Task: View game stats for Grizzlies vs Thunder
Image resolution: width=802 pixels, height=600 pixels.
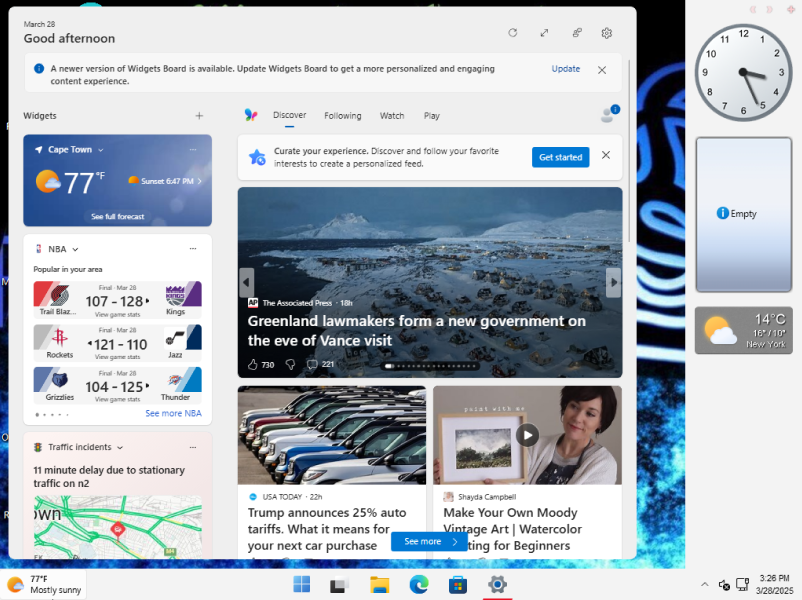Action: click(117, 399)
